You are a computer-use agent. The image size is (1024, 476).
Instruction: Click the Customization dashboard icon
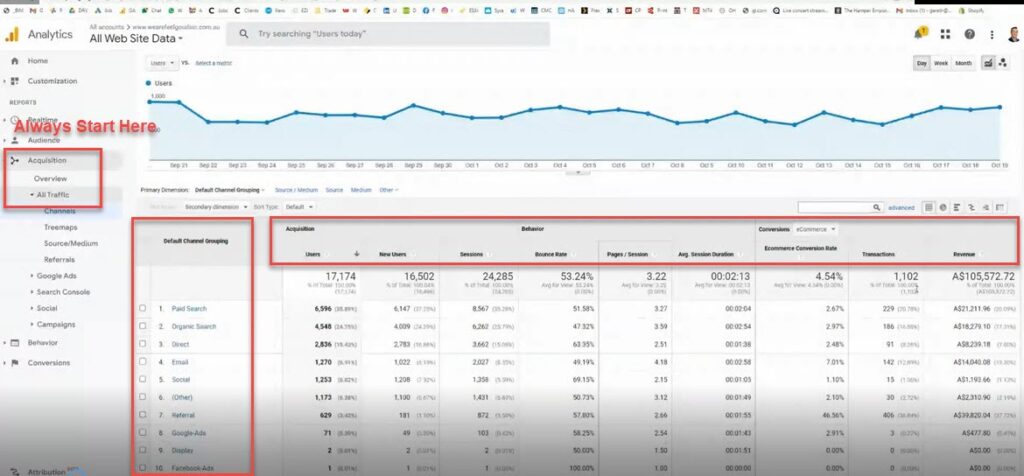point(15,81)
